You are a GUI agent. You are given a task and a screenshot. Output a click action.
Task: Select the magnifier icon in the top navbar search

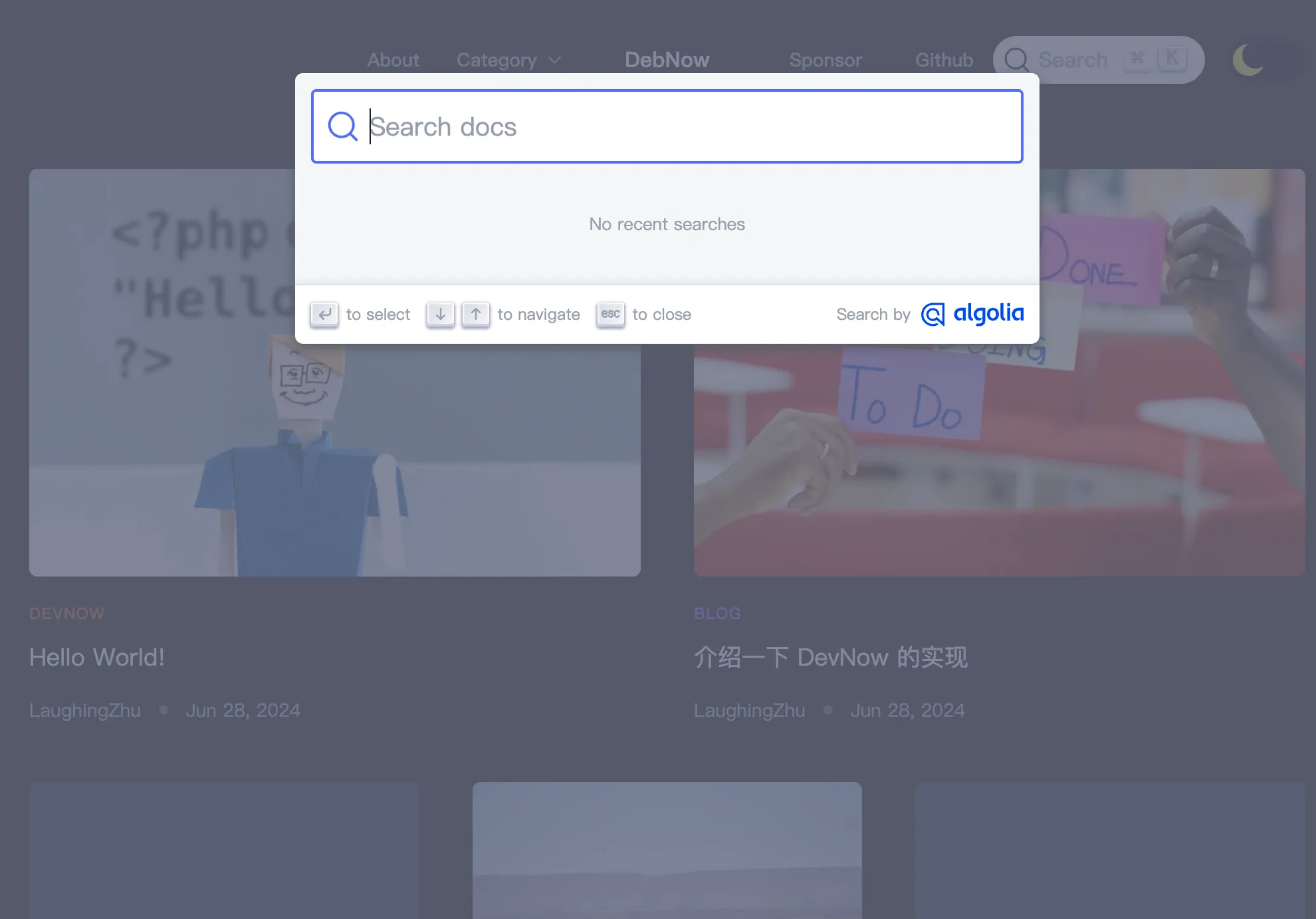click(x=1016, y=59)
